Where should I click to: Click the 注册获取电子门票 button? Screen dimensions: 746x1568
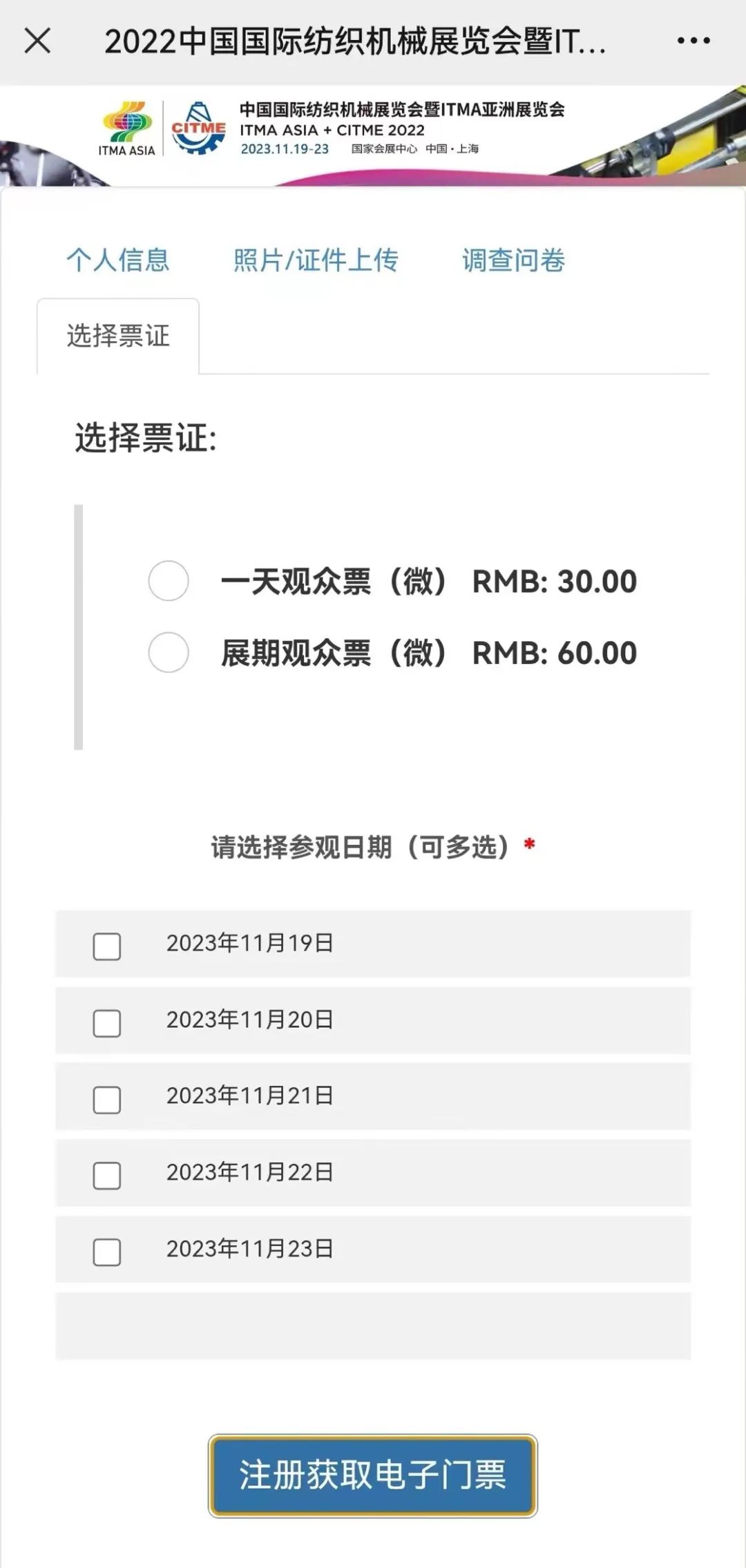coord(373,1475)
